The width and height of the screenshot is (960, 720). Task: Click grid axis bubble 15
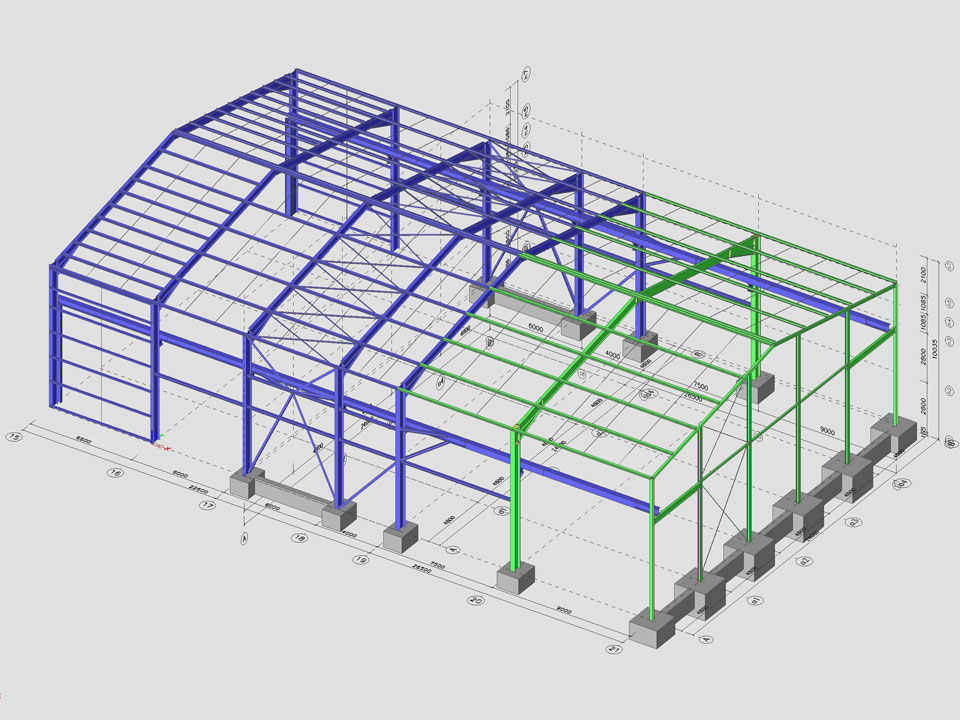click(14, 437)
